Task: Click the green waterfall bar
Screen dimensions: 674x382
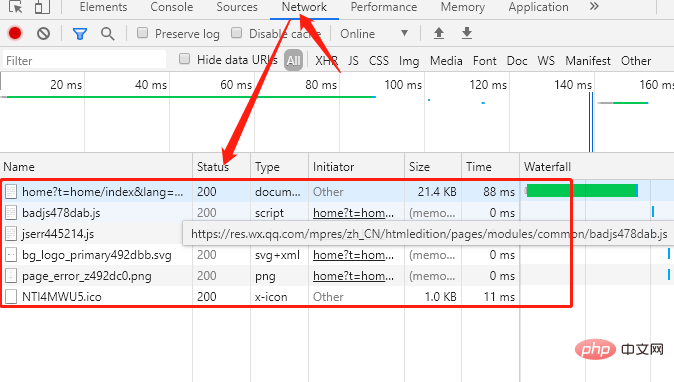Action: point(582,191)
